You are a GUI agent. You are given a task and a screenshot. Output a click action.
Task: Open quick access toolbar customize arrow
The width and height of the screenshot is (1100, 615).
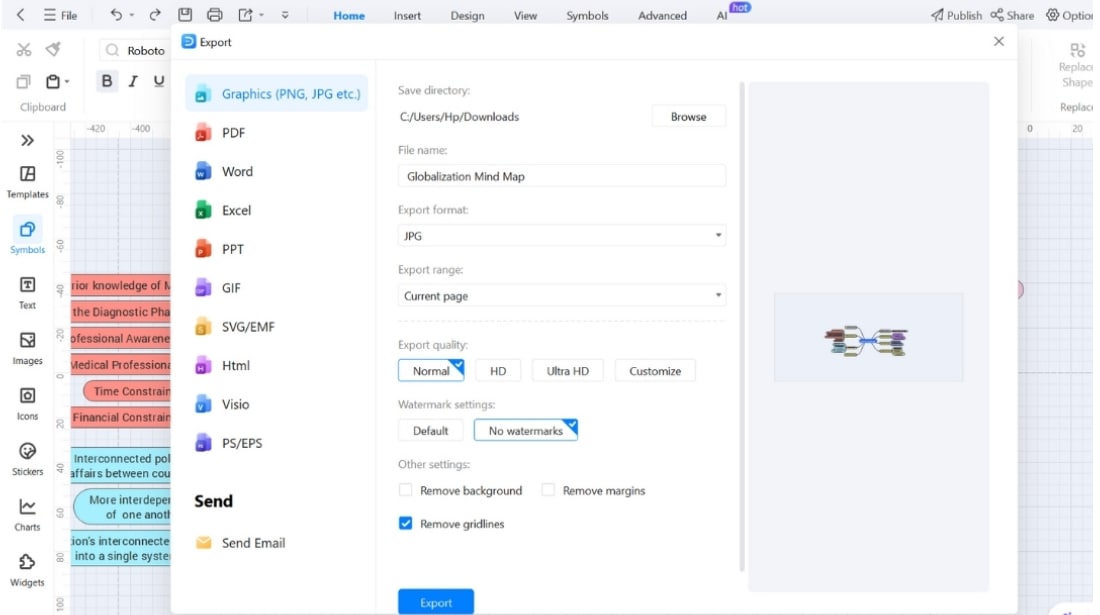pyautogui.click(x=285, y=15)
